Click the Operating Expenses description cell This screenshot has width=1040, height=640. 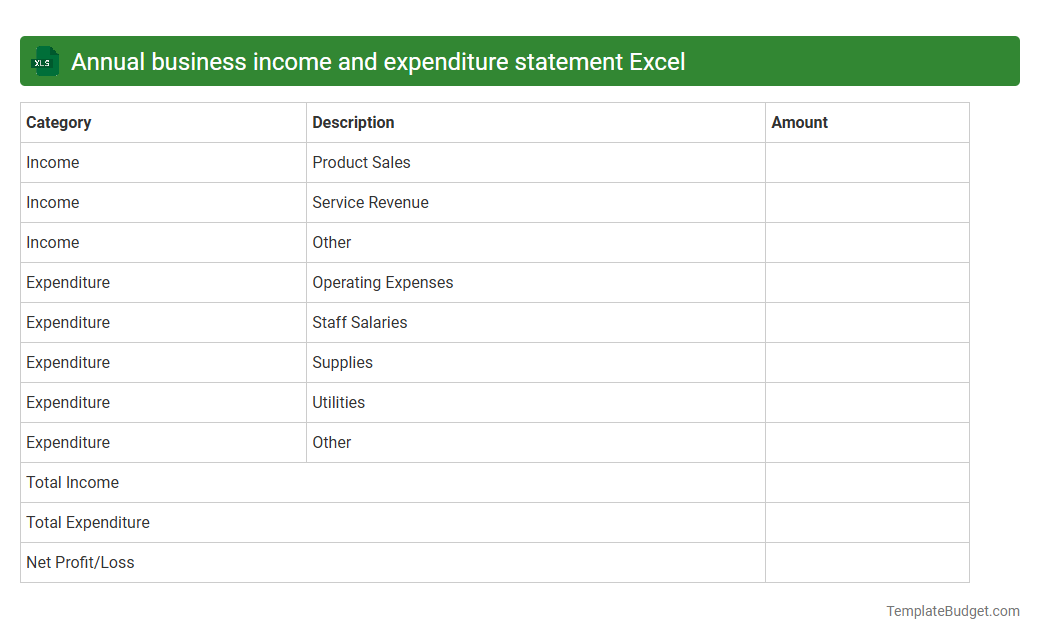pyautogui.click(x=383, y=282)
